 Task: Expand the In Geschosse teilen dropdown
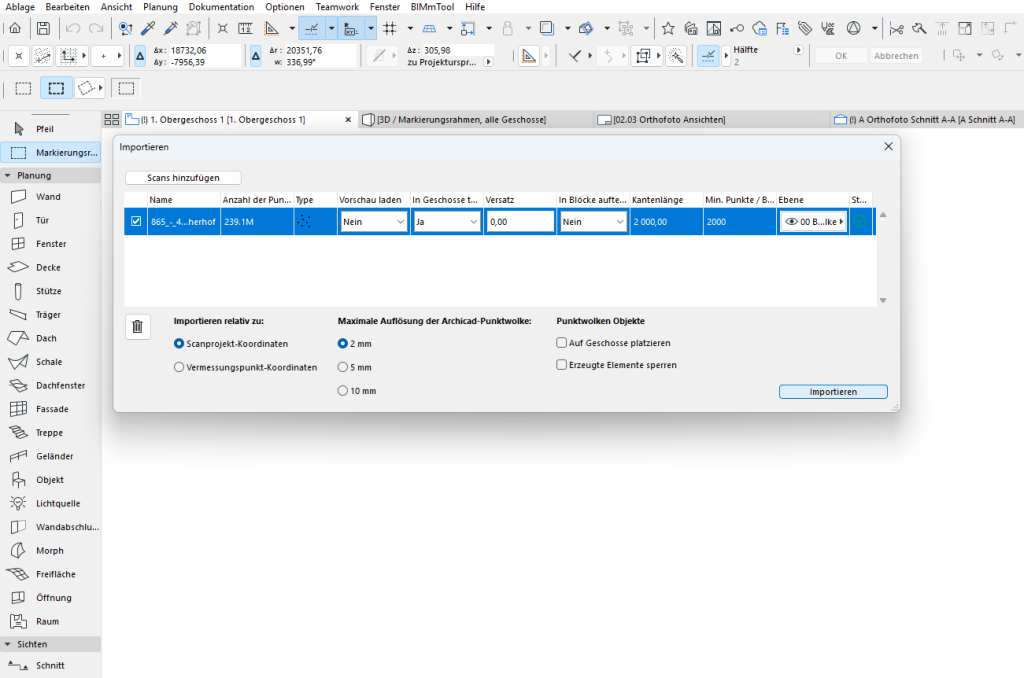(446, 222)
